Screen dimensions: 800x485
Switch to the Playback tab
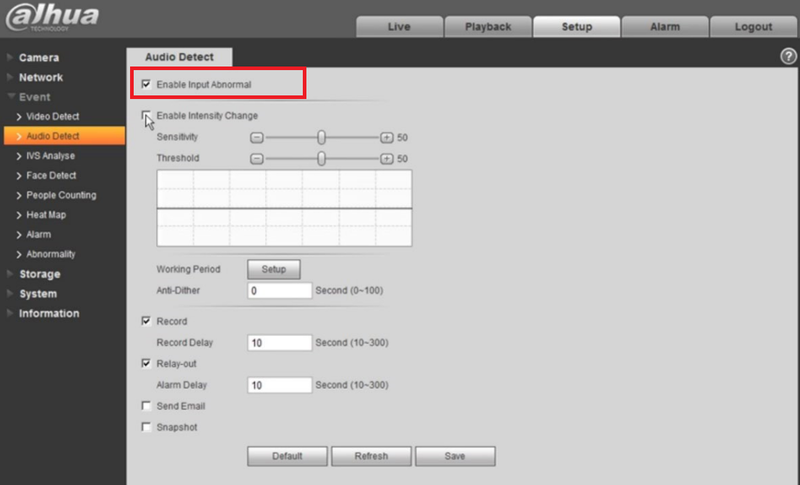tap(488, 27)
